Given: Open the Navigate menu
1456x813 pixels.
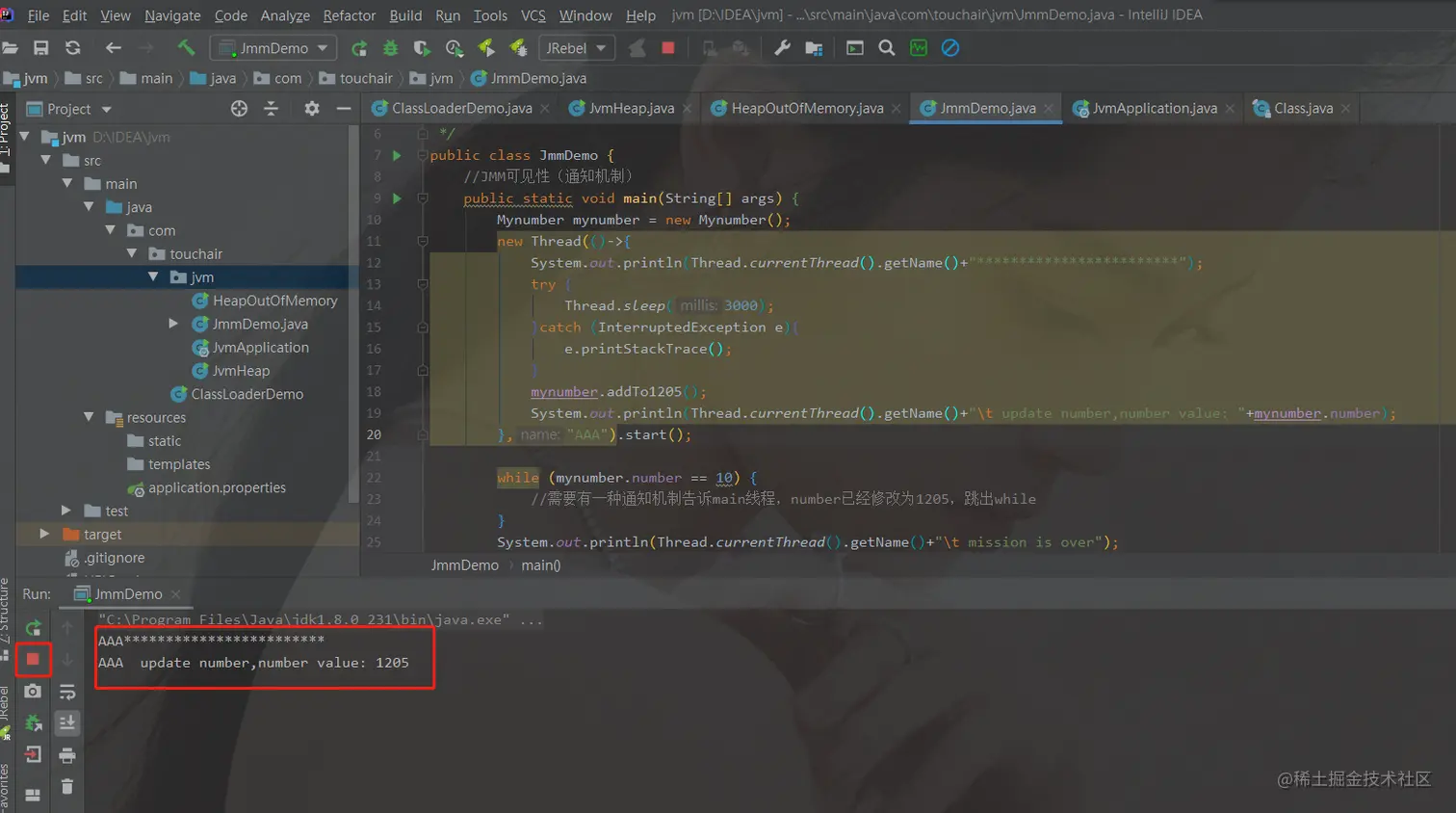Looking at the screenshot, I should point(172,15).
